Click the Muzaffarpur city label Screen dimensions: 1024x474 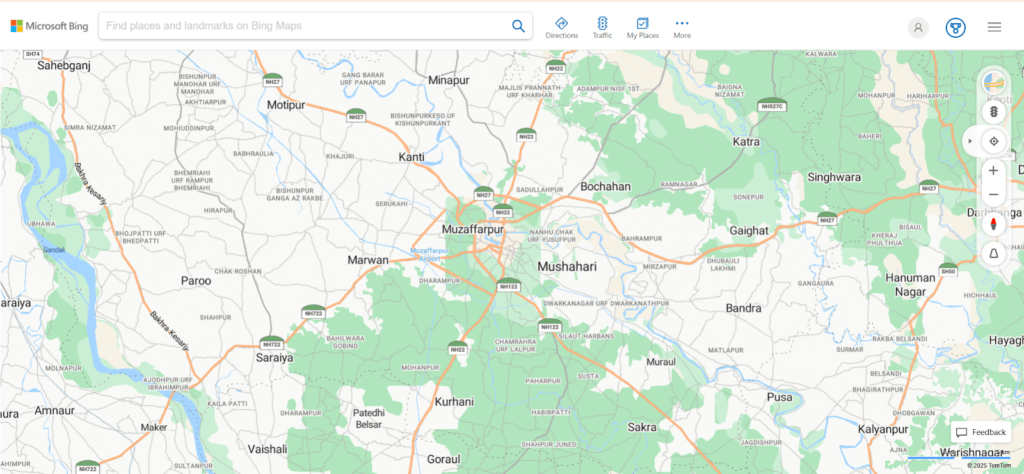473,230
